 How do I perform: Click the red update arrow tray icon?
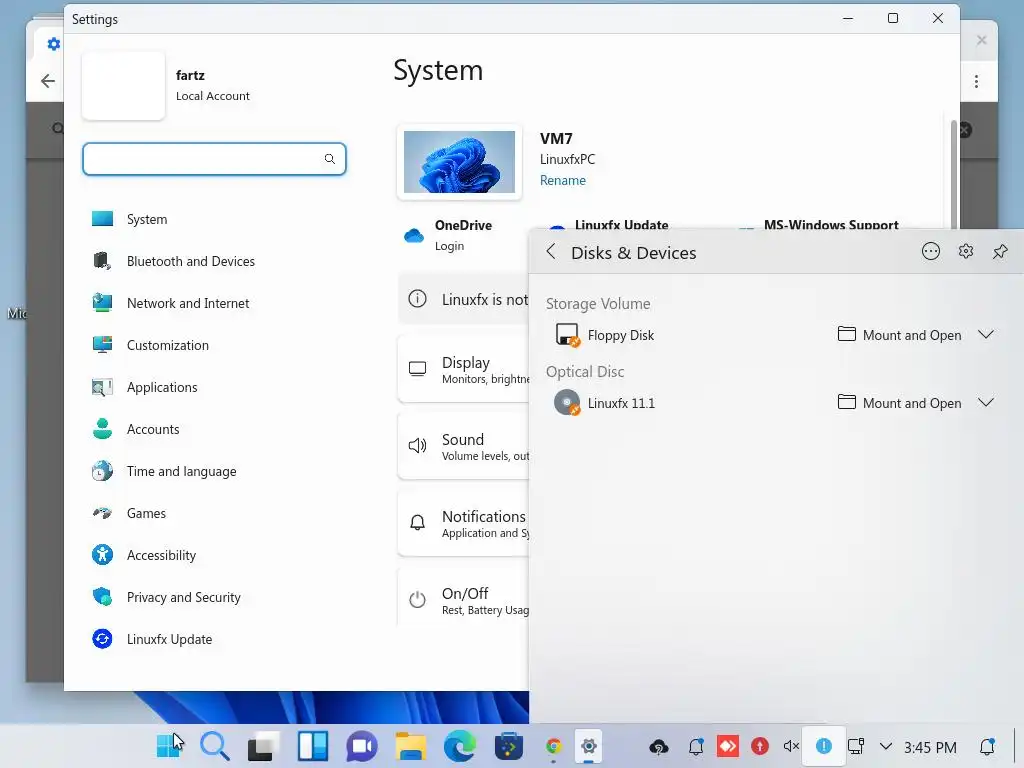760,746
